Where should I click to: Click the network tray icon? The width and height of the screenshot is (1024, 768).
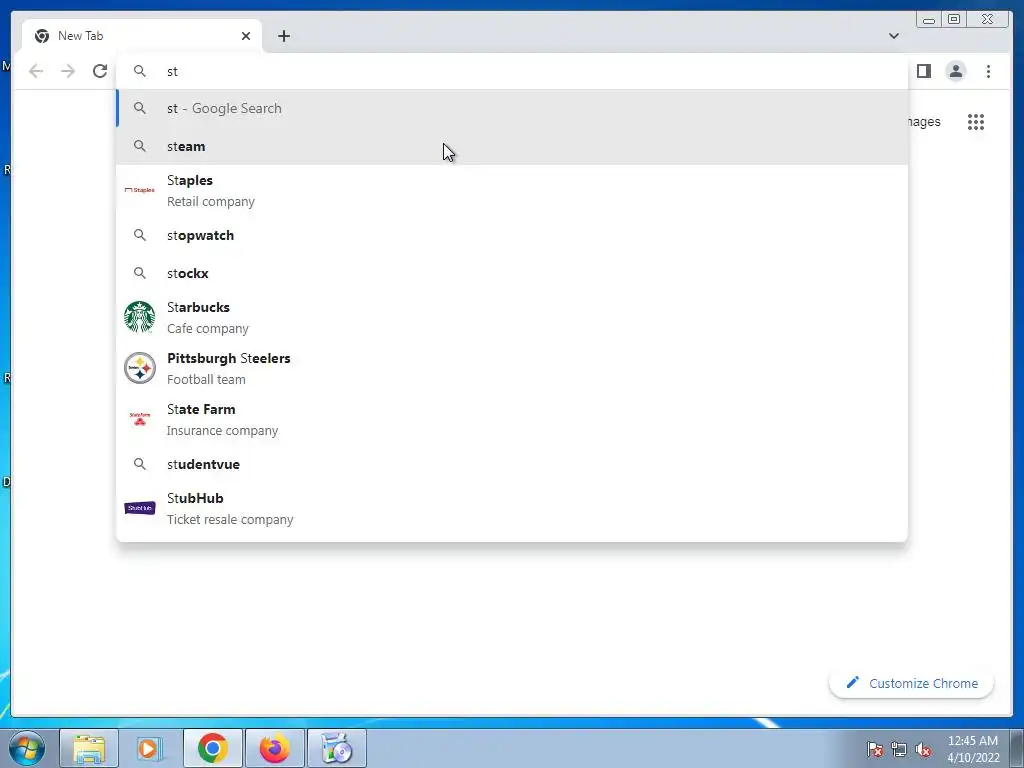pyautogui.click(x=899, y=749)
